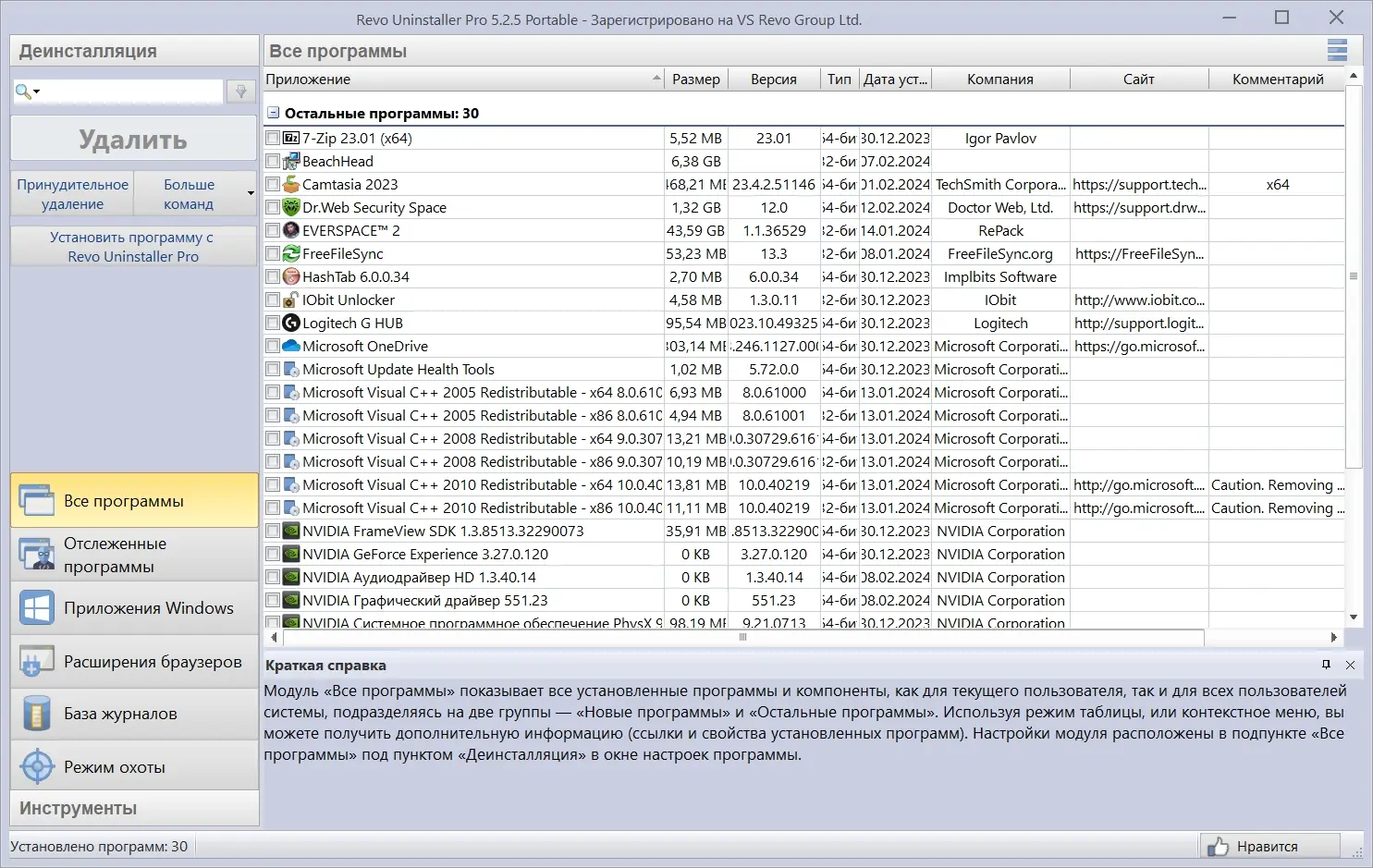
Task: Collapse the Остальные программы group
Action: [x=273, y=113]
